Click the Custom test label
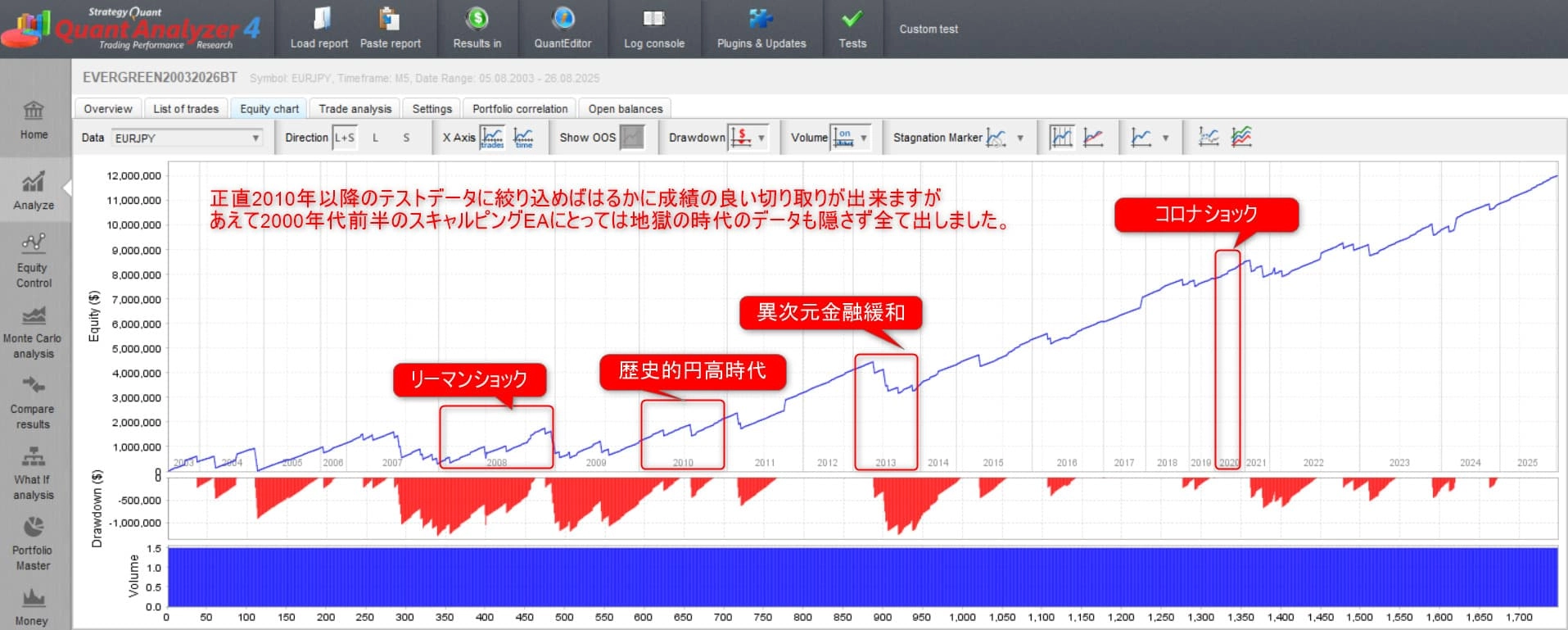 pos(929,29)
